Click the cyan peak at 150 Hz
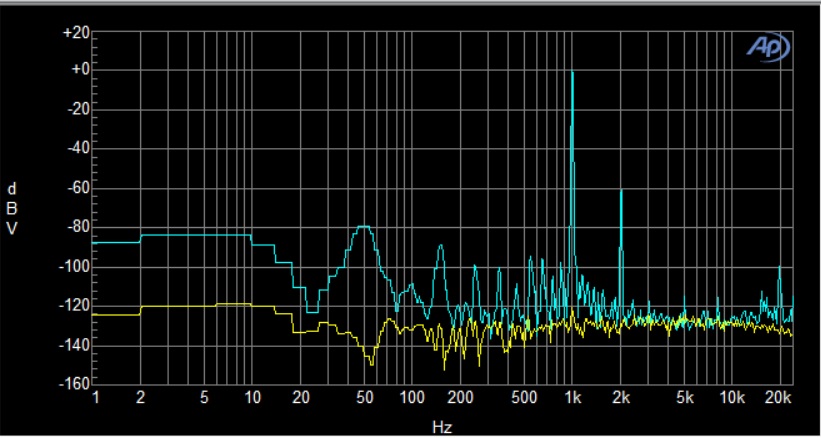Viewport: 821px width, 438px height. point(441,245)
